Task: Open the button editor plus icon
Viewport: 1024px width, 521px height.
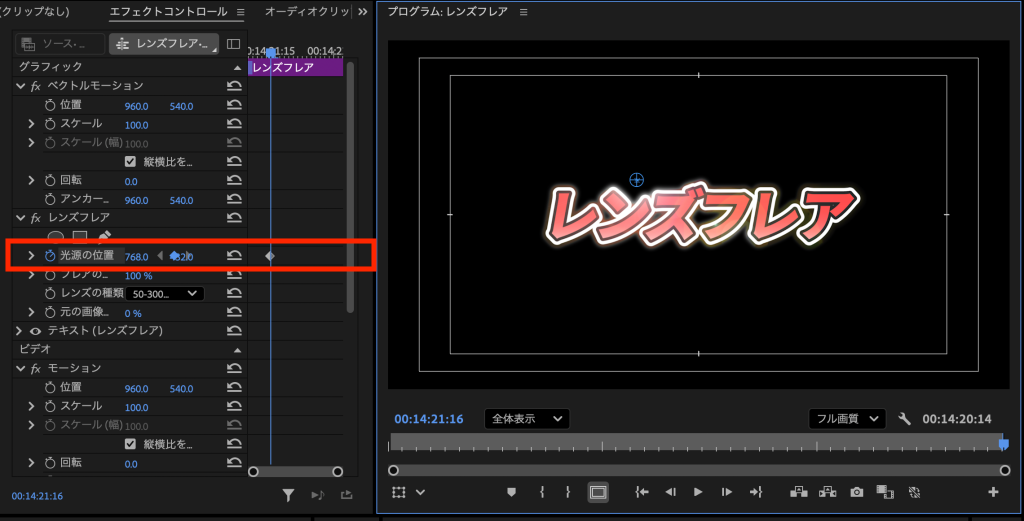Action: coord(993,492)
